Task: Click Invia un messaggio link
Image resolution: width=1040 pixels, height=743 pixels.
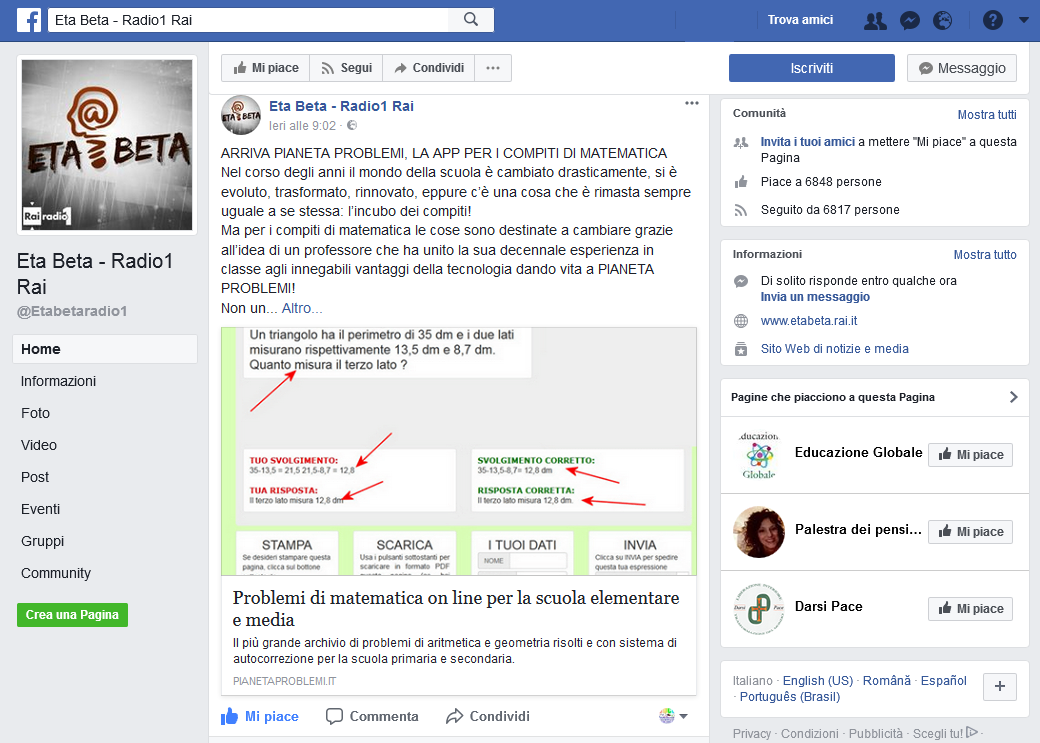Action: [815, 297]
